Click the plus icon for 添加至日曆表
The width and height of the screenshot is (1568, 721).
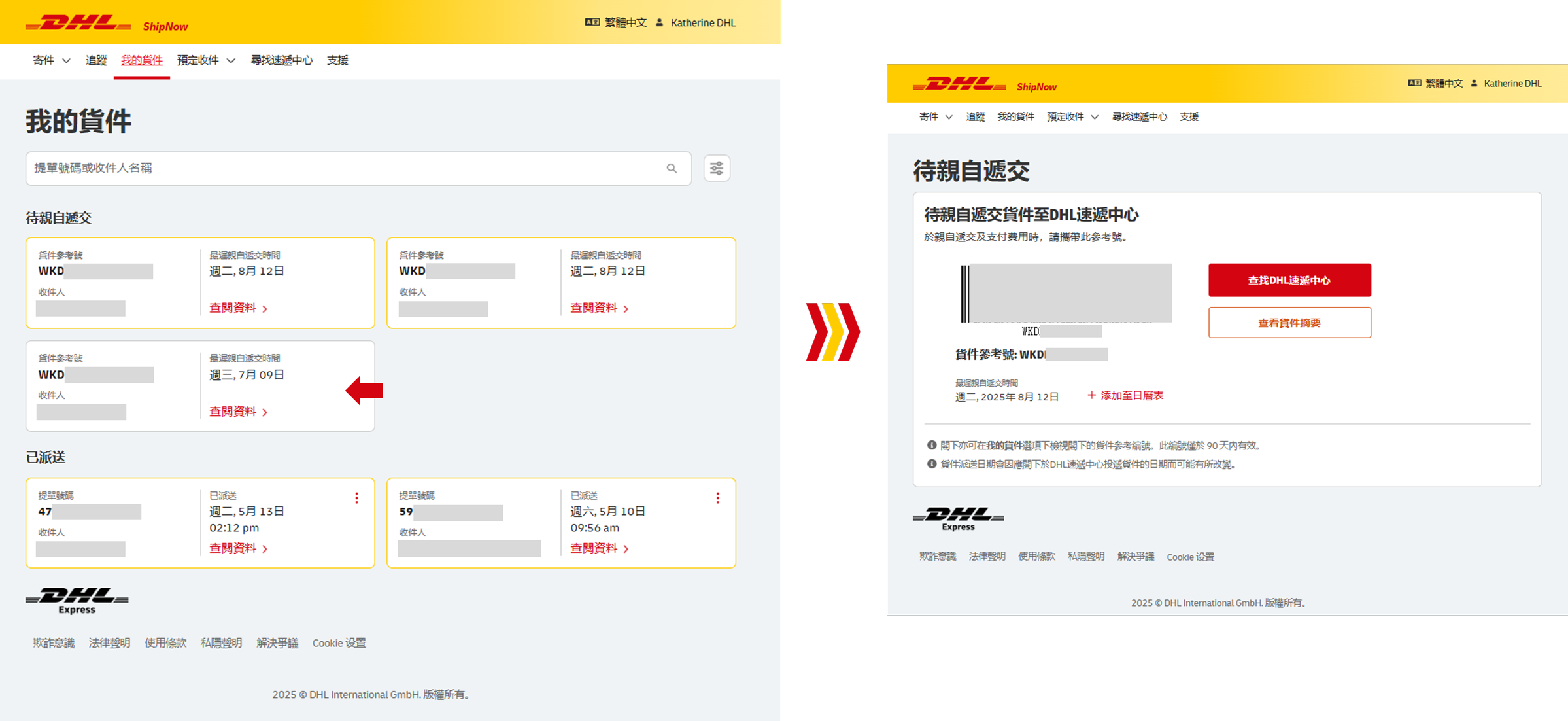coord(1091,395)
